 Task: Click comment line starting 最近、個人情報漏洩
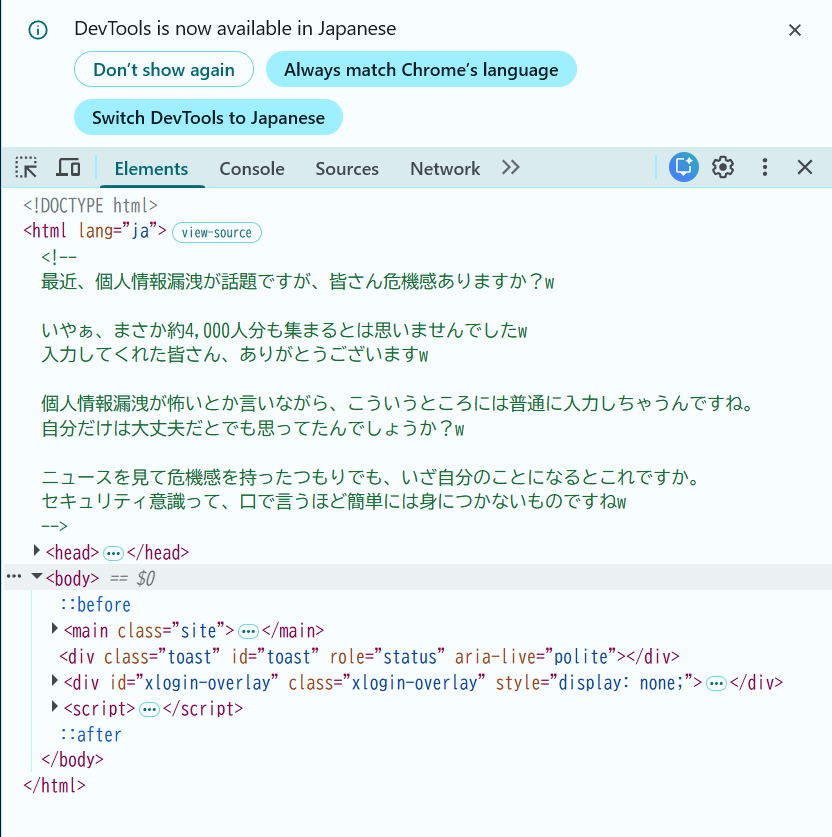coord(298,282)
